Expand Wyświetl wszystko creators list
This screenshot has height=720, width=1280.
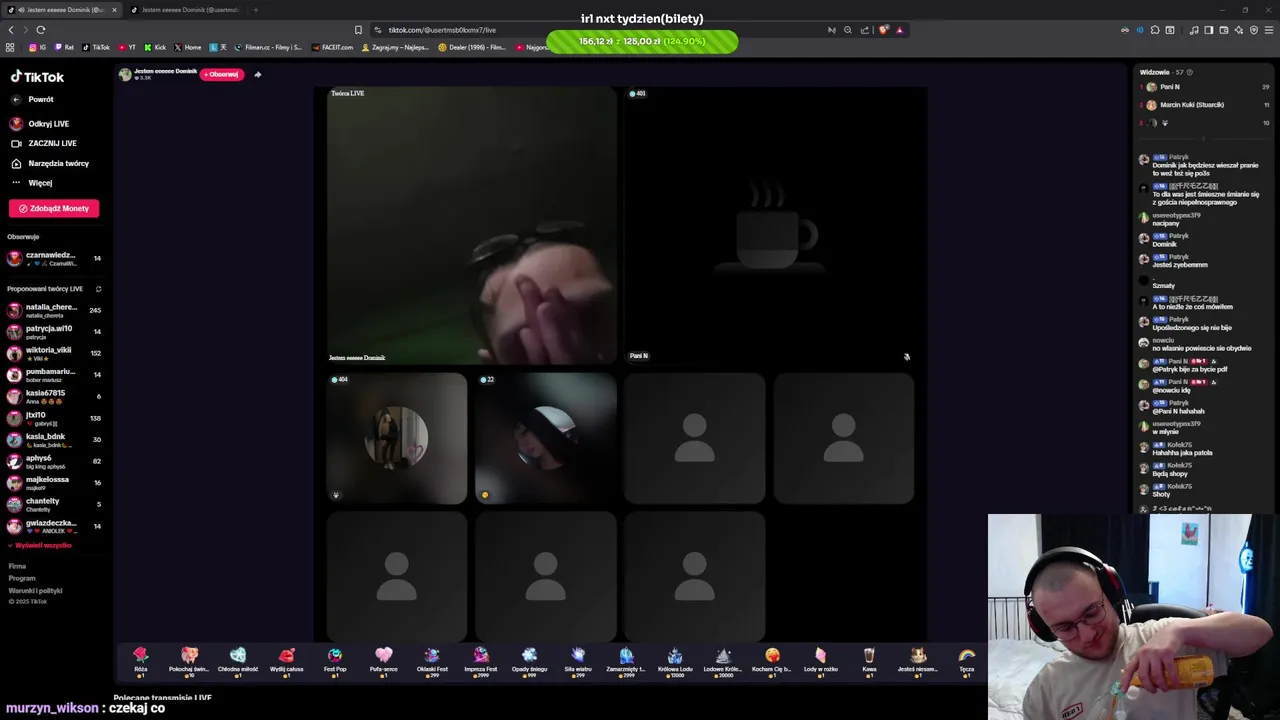pos(40,545)
